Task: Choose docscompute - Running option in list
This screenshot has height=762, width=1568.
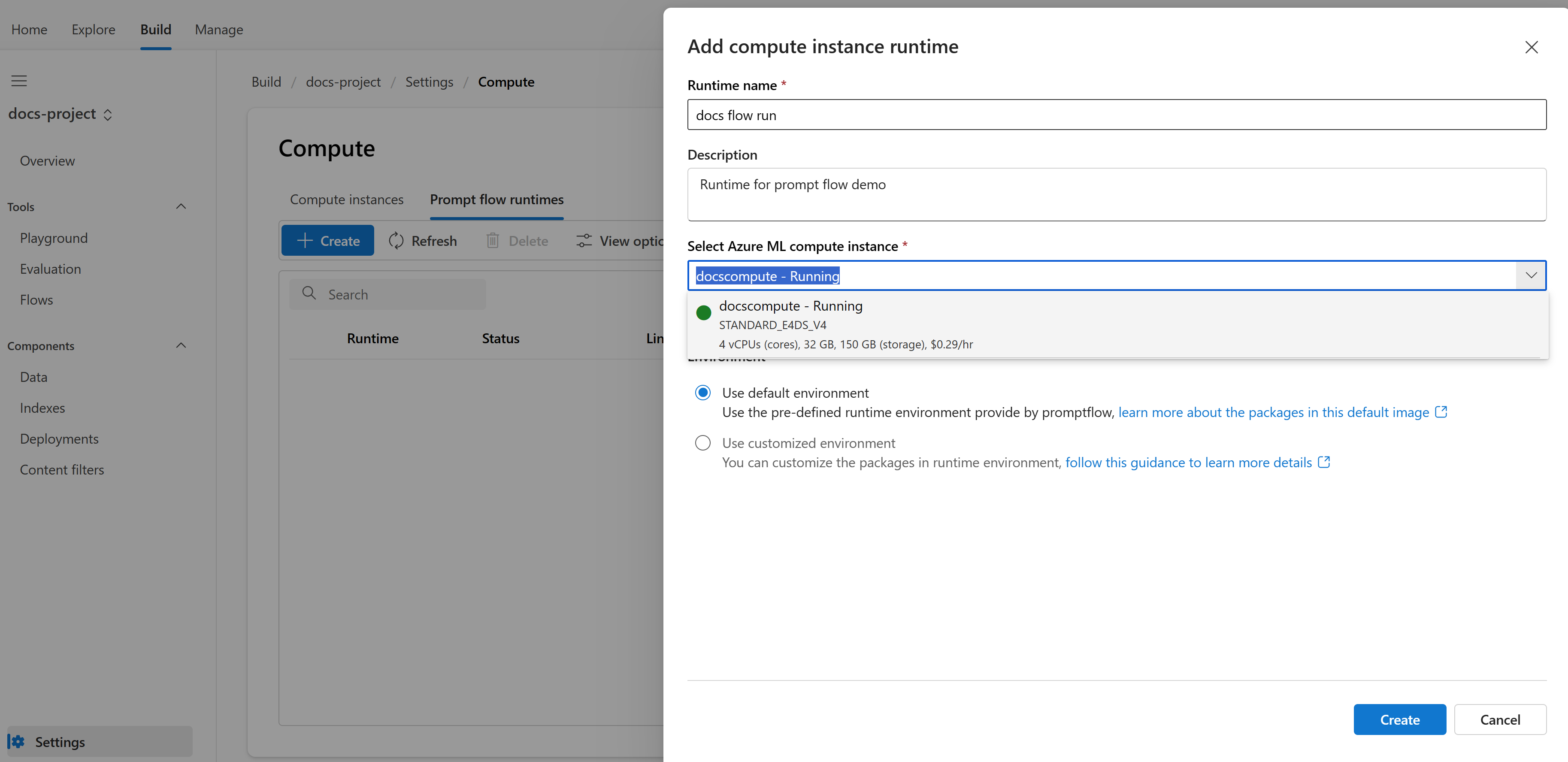Action: pos(1117,324)
